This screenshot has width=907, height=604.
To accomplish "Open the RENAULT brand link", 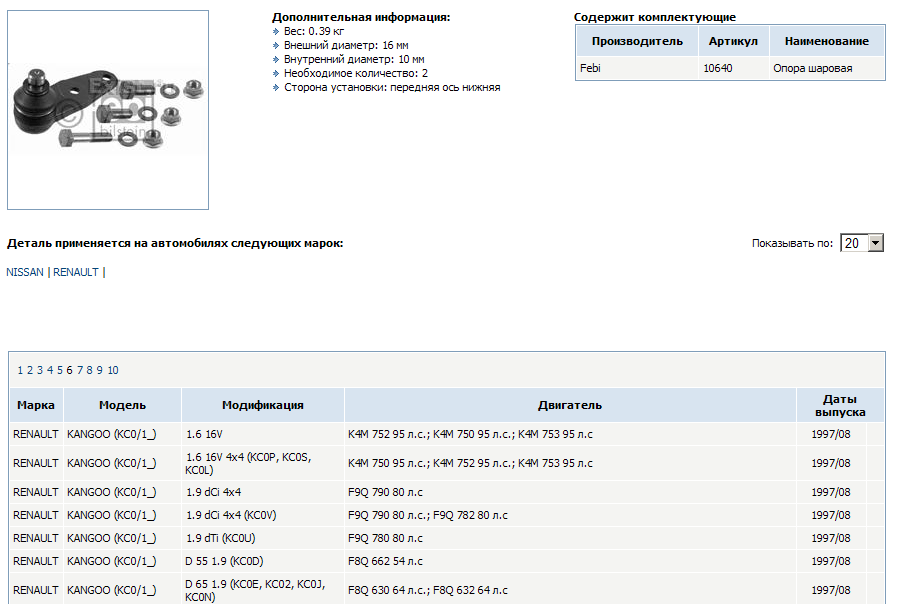I will tap(76, 272).
